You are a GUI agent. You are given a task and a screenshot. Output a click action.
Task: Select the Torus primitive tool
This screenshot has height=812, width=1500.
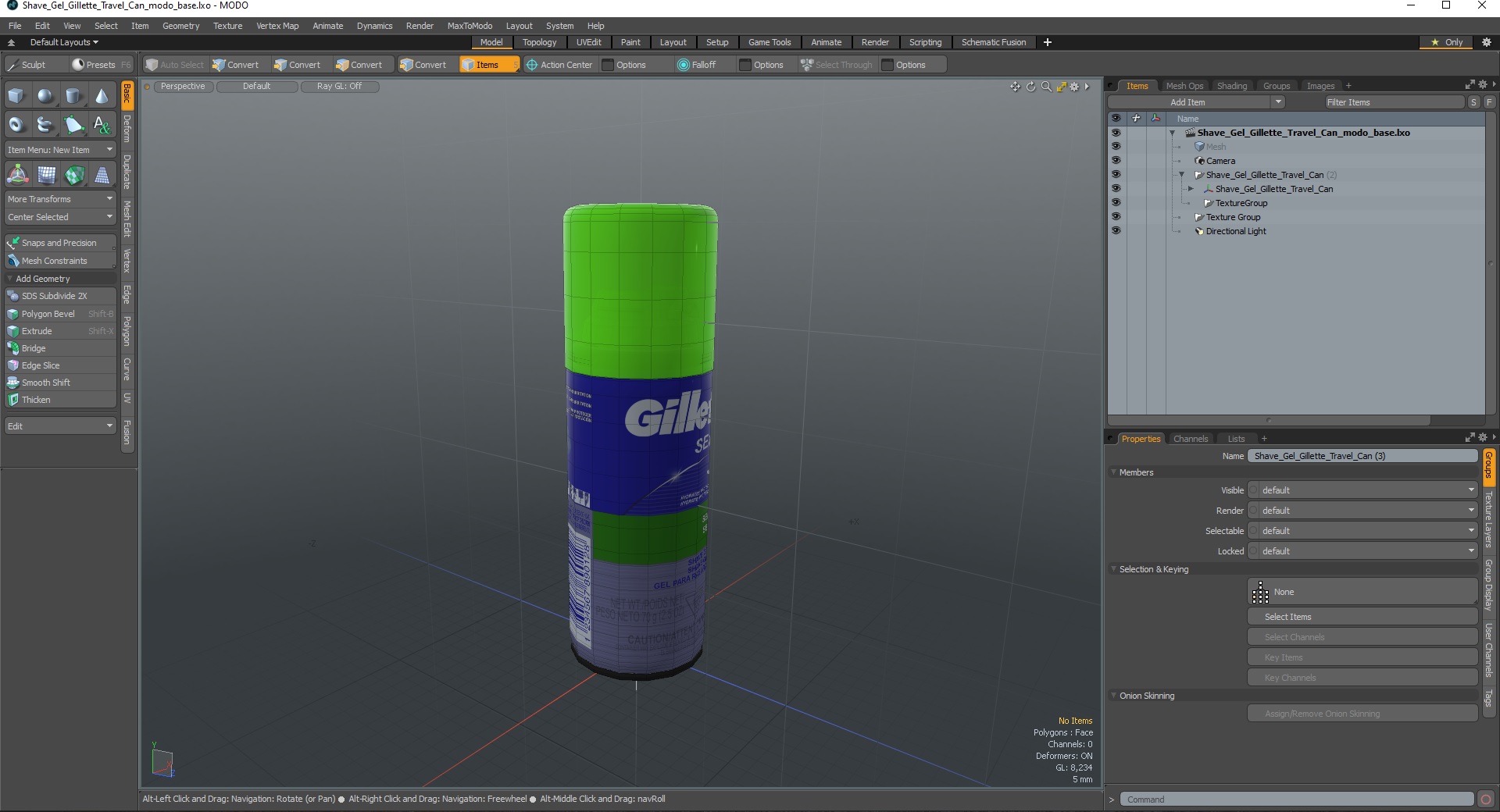[16, 124]
